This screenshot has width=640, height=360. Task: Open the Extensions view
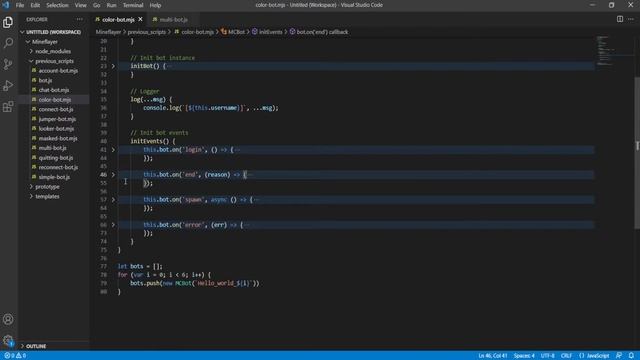(8, 107)
